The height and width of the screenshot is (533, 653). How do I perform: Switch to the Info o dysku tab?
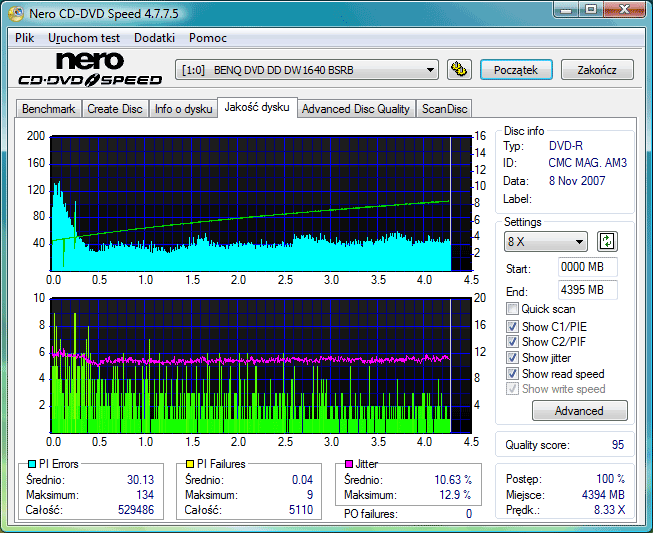coord(183,109)
